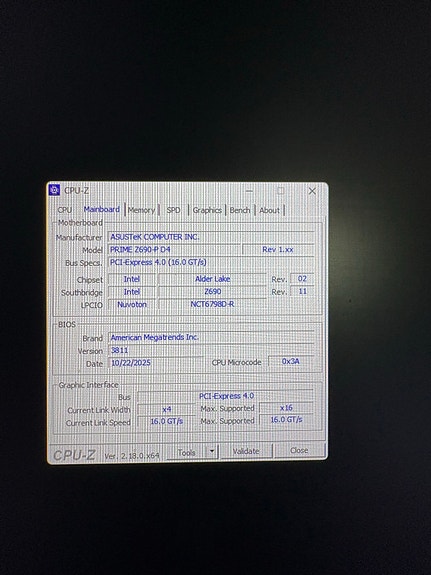Click the southbridge Intel vendor field
Viewport: 431px width, 575px height.
click(x=132, y=292)
